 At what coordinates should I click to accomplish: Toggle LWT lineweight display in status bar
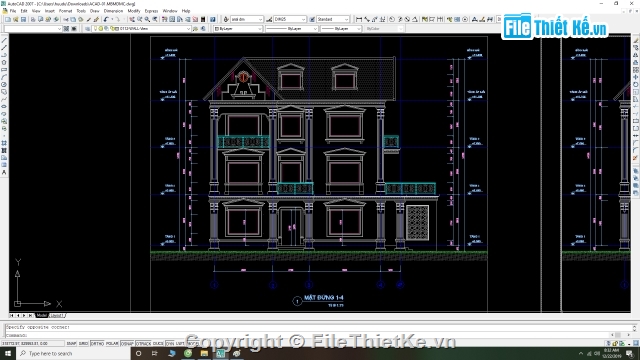[x=180, y=343]
